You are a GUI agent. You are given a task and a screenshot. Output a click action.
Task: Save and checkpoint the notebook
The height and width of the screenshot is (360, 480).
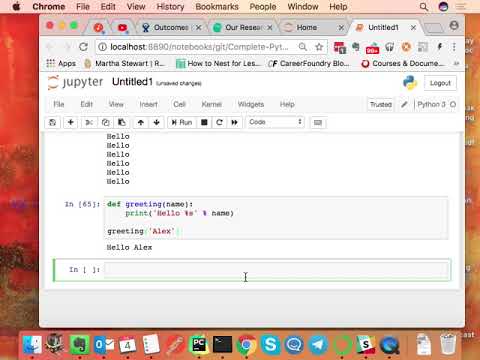(x=53, y=122)
